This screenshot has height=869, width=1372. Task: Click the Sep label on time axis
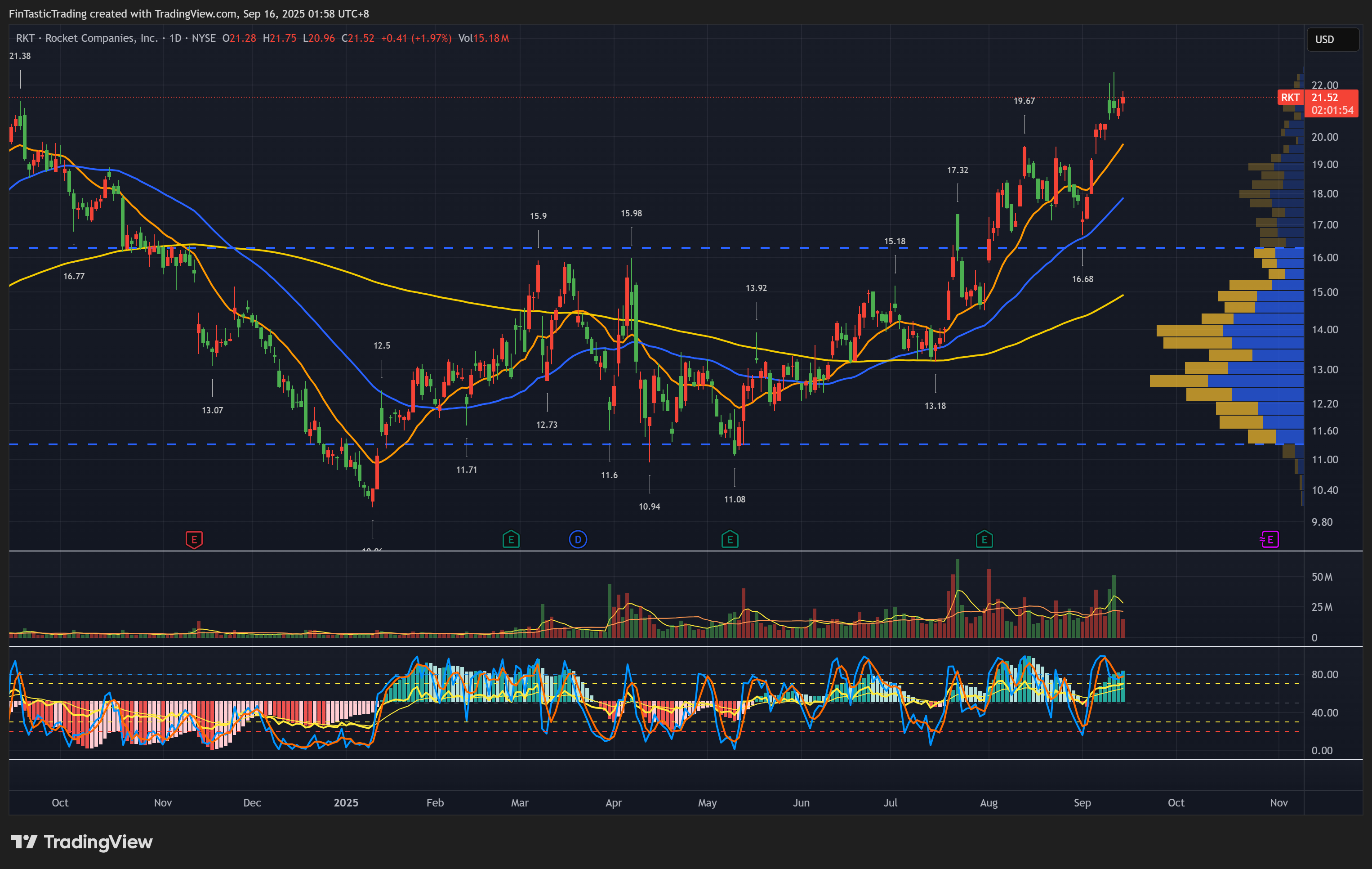pyautogui.click(x=1082, y=802)
